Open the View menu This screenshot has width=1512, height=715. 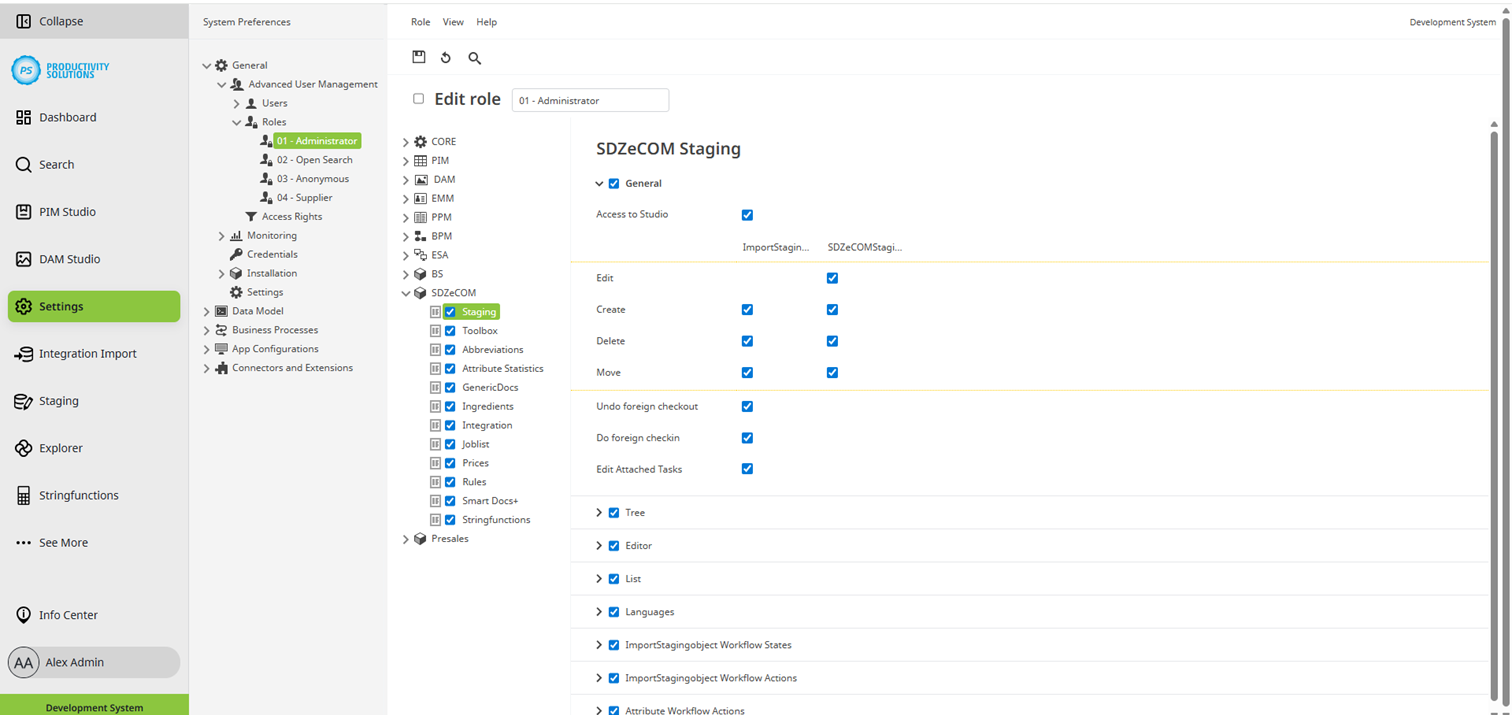coord(453,21)
